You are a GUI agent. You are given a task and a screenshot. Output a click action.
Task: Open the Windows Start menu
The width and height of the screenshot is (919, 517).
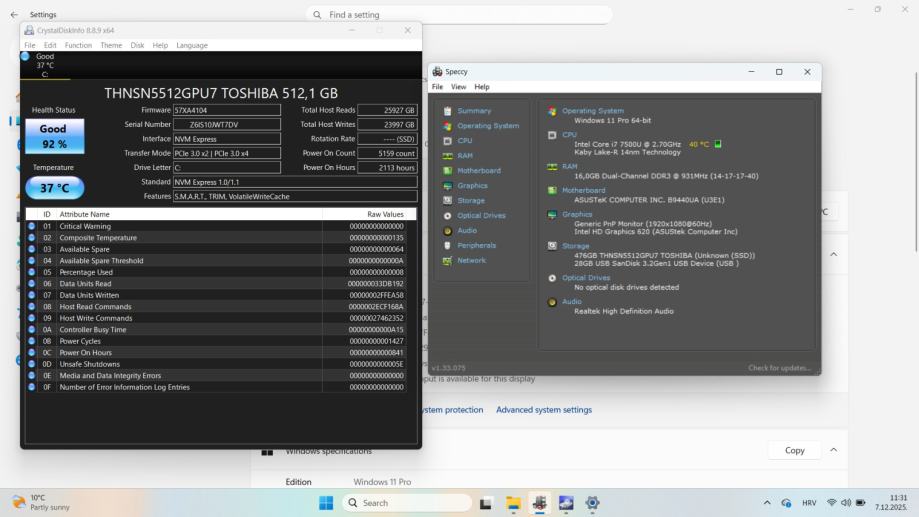[326, 503]
